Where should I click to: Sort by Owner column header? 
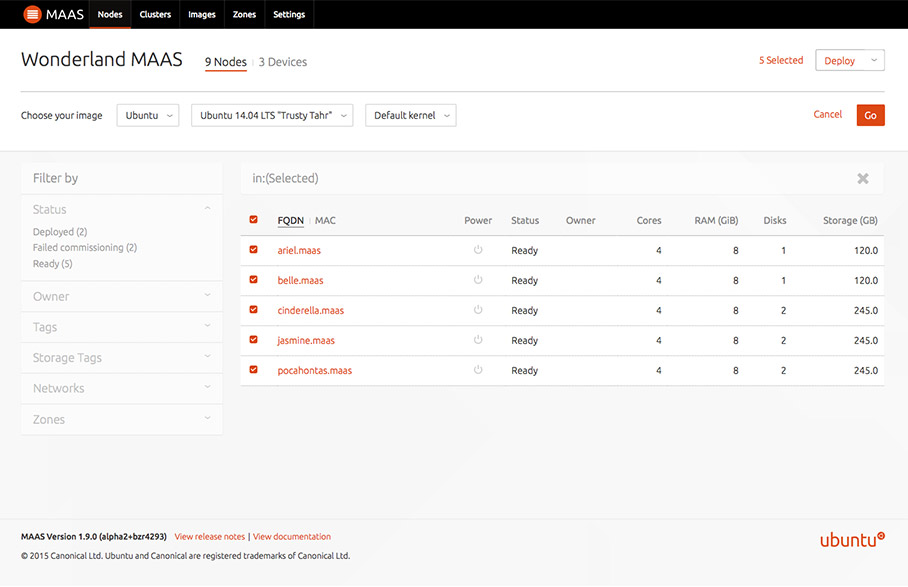click(580, 221)
